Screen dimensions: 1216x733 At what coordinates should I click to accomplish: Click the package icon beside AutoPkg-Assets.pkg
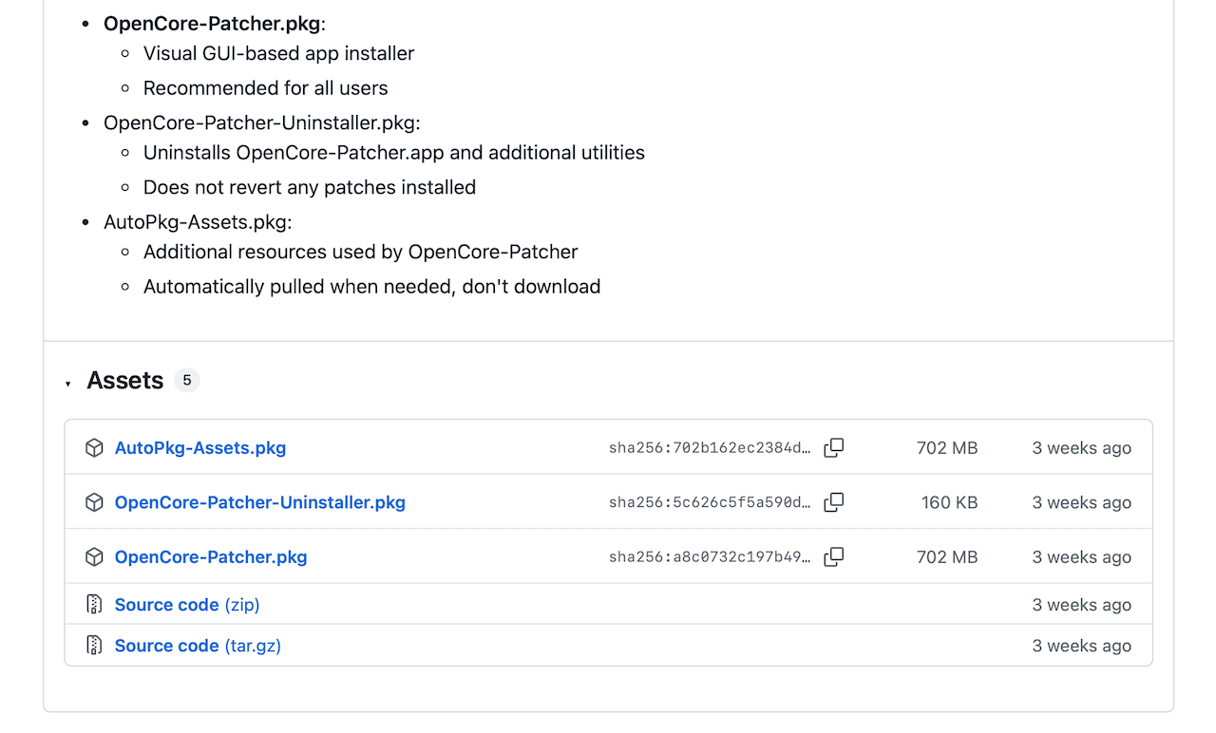click(x=94, y=448)
